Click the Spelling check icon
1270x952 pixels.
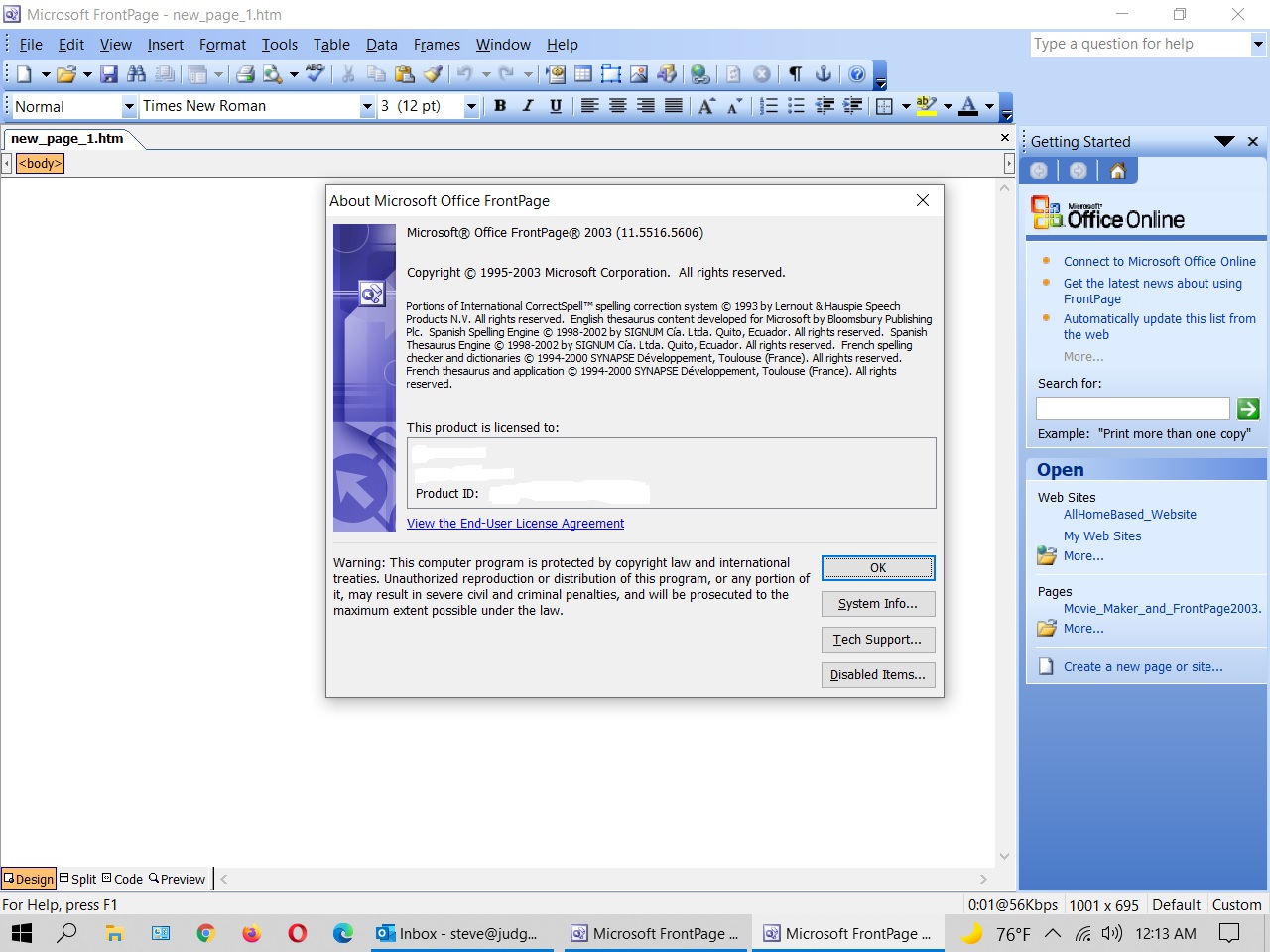click(316, 74)
